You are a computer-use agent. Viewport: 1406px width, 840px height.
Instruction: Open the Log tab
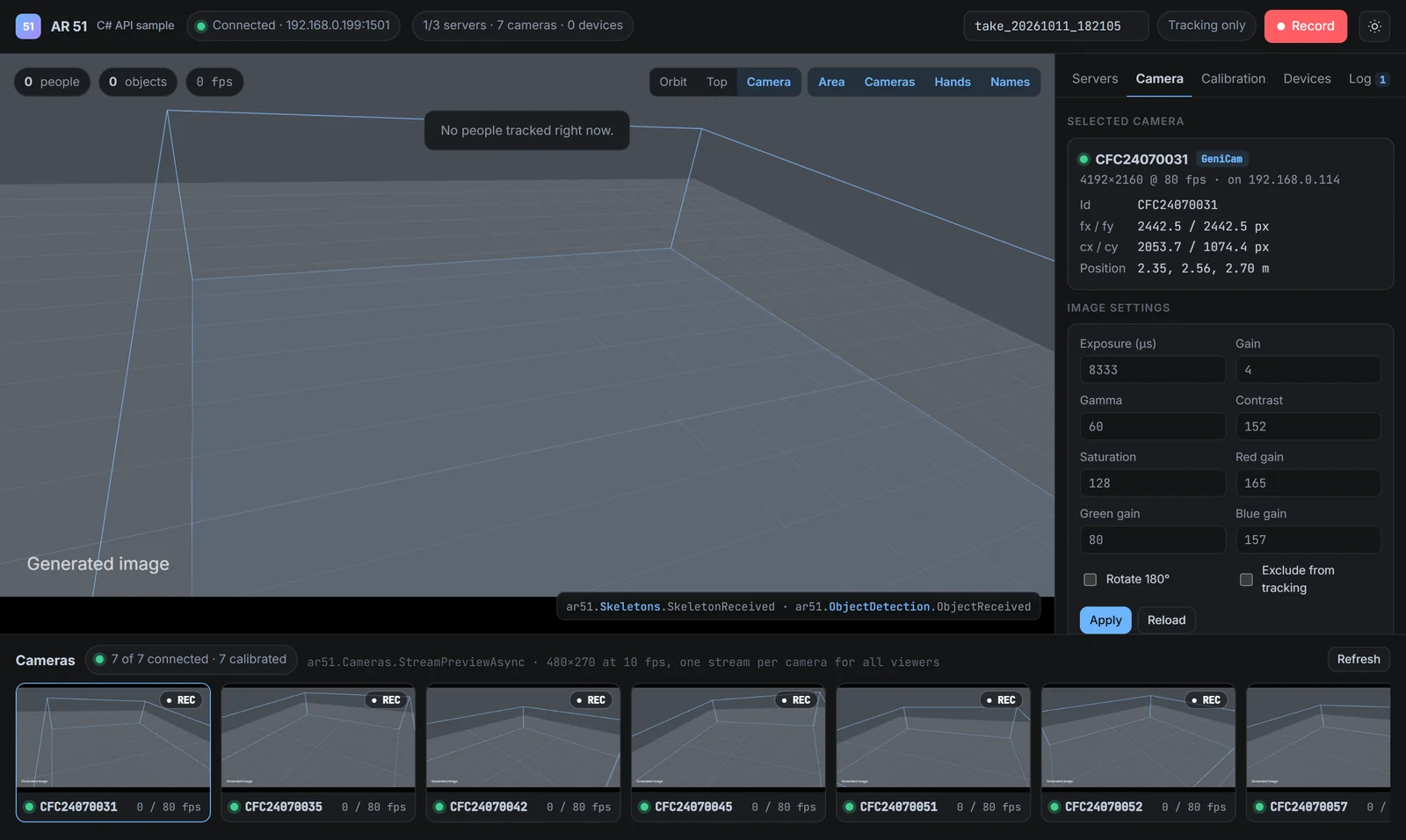click(x=1368, y=79)
